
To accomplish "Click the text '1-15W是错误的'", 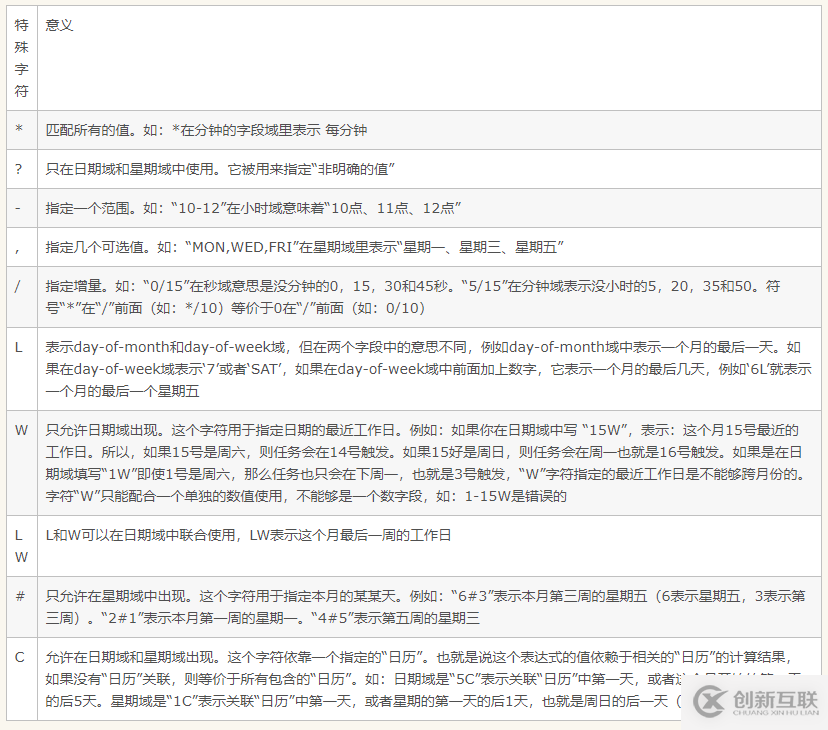I will [515, 497].
